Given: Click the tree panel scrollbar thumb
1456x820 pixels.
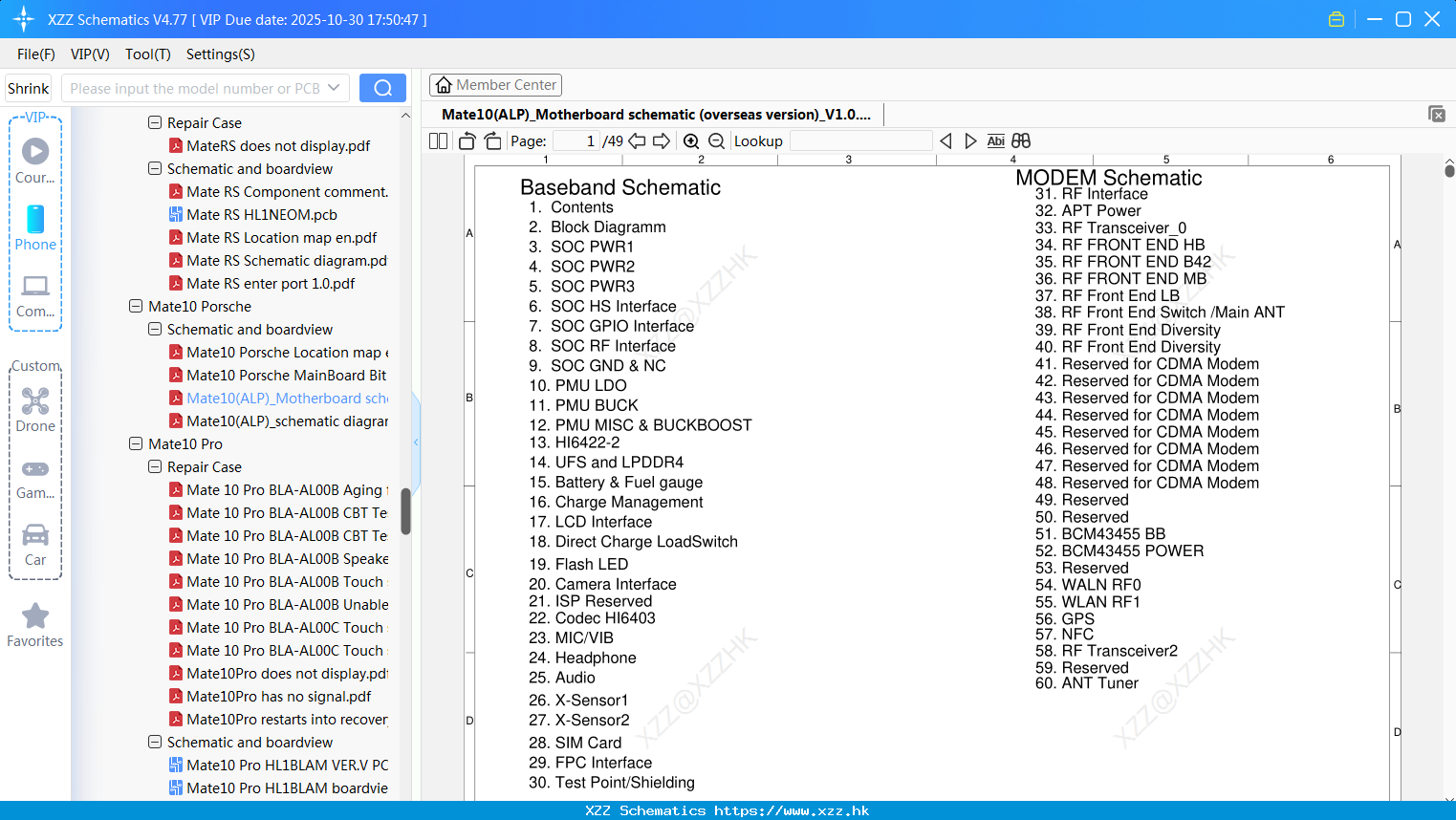Looking at the screenshot, I should 405,511.
